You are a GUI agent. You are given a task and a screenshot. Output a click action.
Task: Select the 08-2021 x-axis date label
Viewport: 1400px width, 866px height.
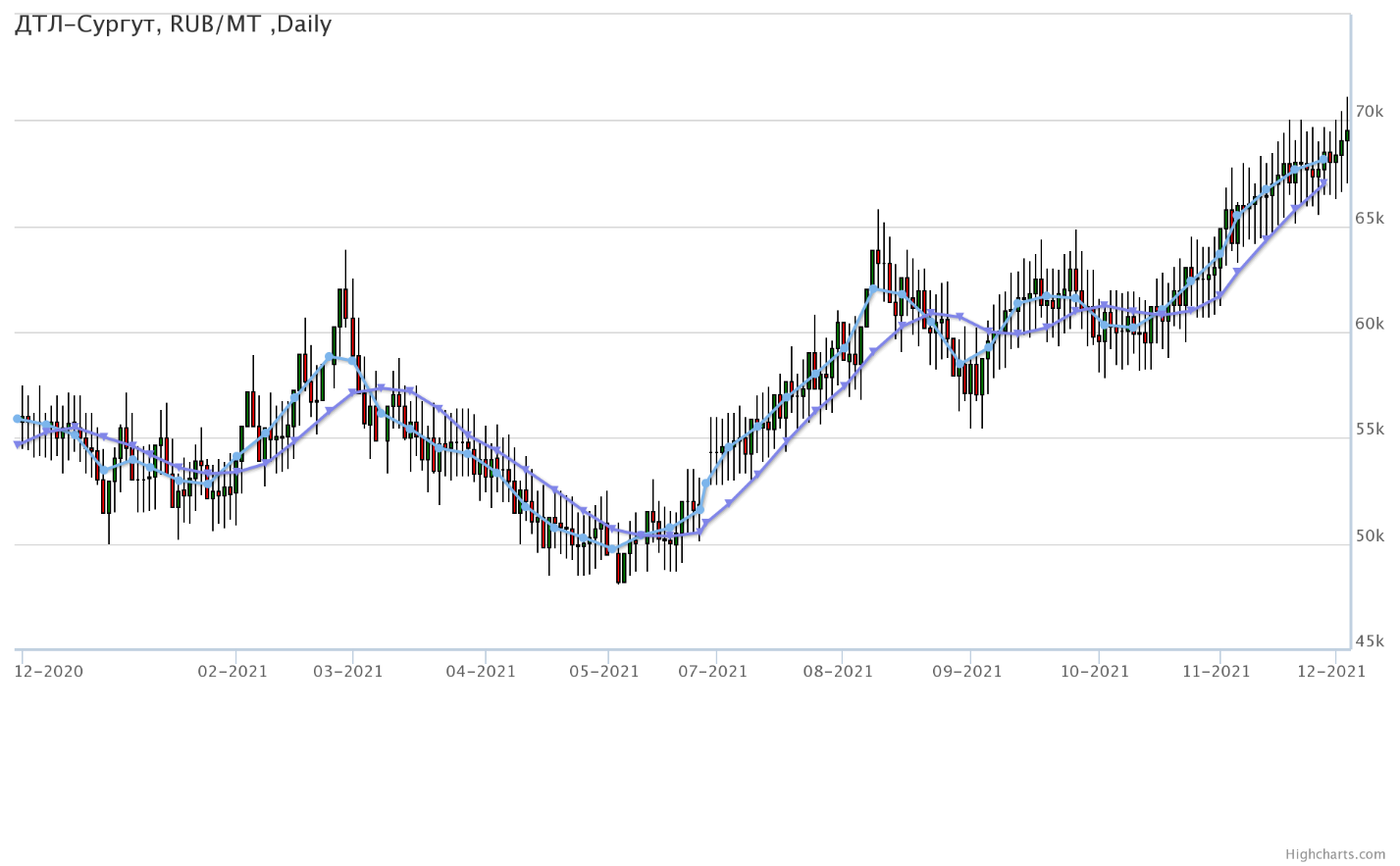coord(838,672)
